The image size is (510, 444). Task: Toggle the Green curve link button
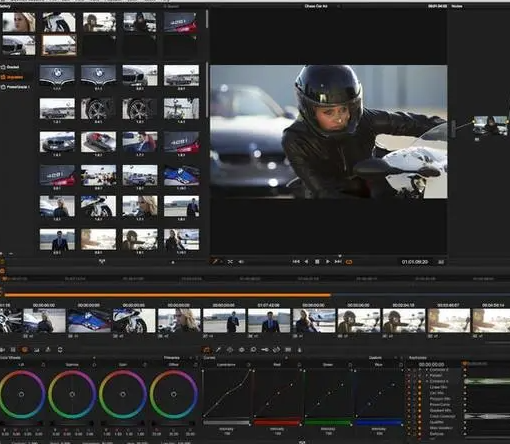pos(350,365)
